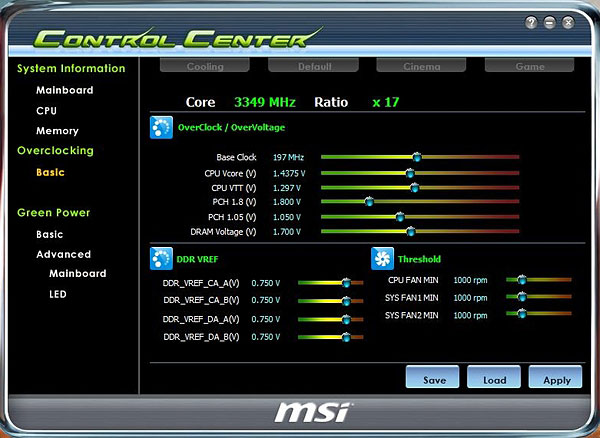Click the OverClock / OverVoltage gauge icon

(x=161, y=127)
